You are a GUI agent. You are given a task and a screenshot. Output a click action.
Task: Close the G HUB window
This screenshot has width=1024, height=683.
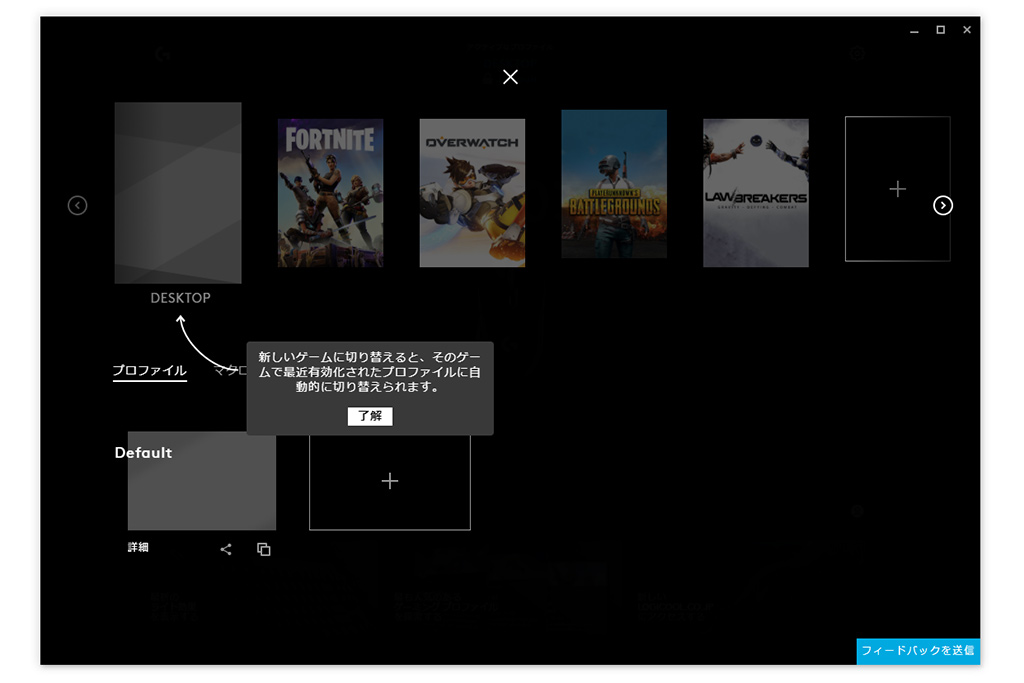pos(967,30)
